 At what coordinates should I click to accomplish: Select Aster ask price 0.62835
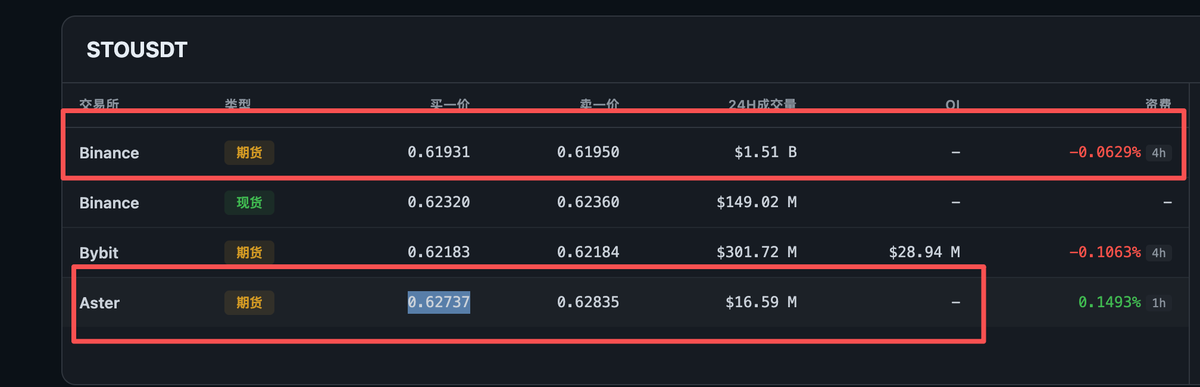[x=588, y=302]
